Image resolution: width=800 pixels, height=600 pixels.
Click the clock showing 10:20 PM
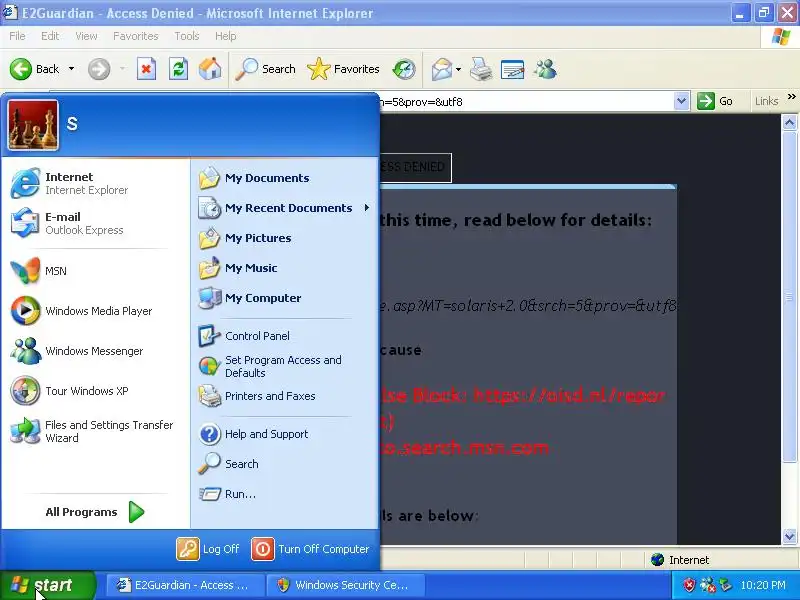click(763, 585)
